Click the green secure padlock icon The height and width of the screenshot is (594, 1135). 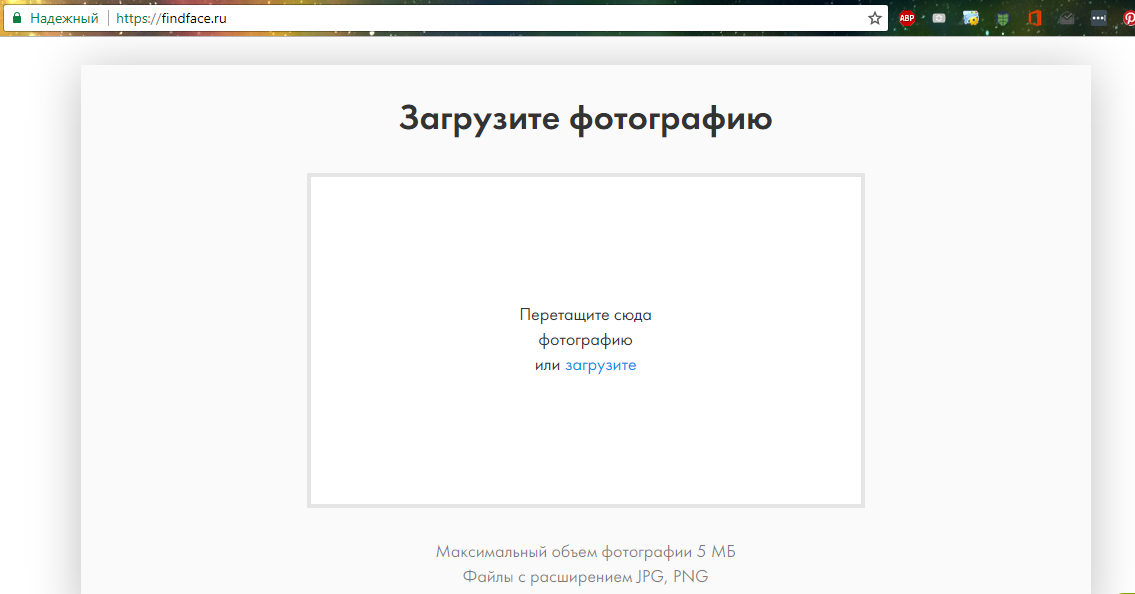point(17,18)
